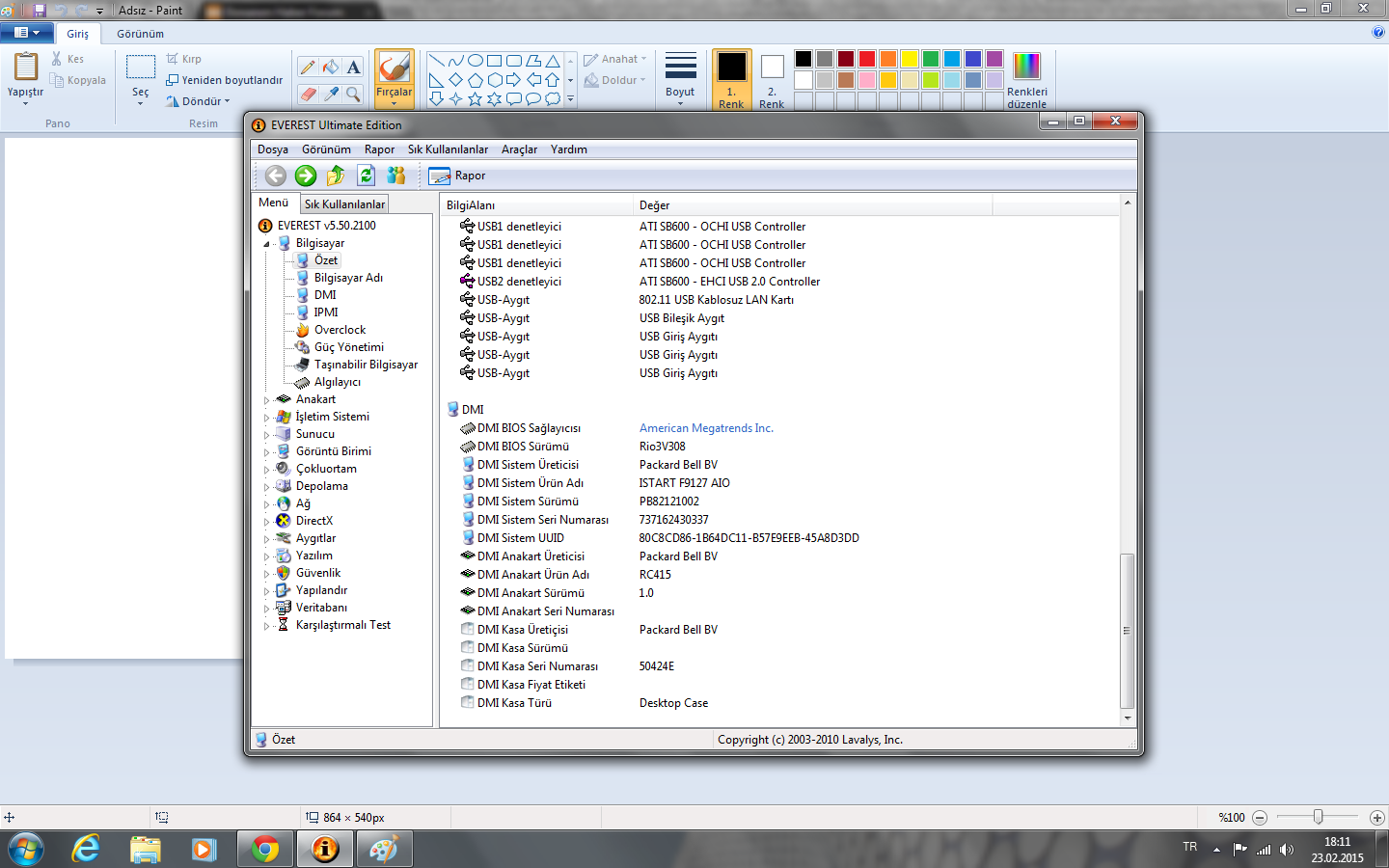The width and height of the screenshot is (1389, 868).
Task: Click the Değer column header
Action: pyautogui.click(x=812, y=205)
